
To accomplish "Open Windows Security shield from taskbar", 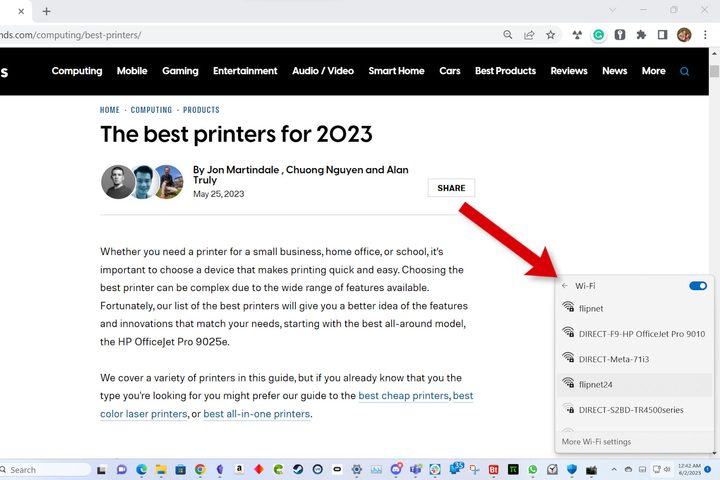I will tap(572, 469).
